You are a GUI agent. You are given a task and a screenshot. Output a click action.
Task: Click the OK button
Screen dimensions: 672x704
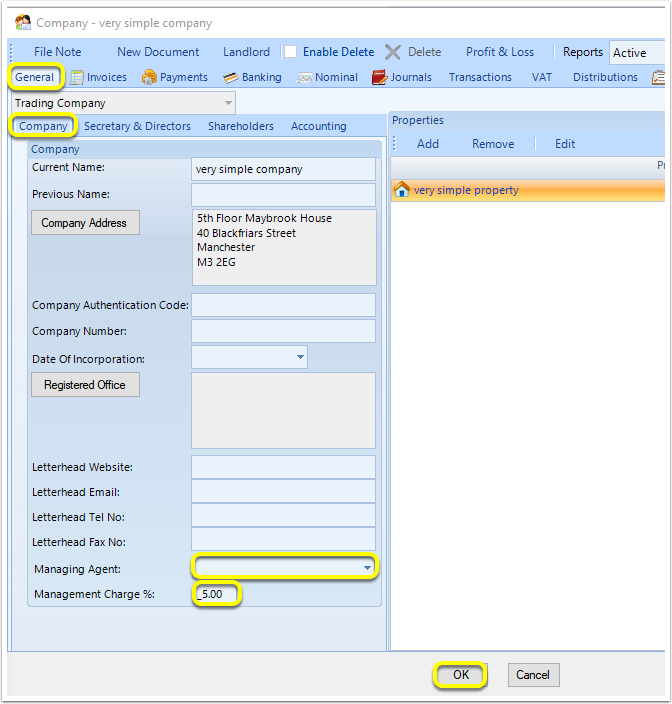(x=461, y=674)
